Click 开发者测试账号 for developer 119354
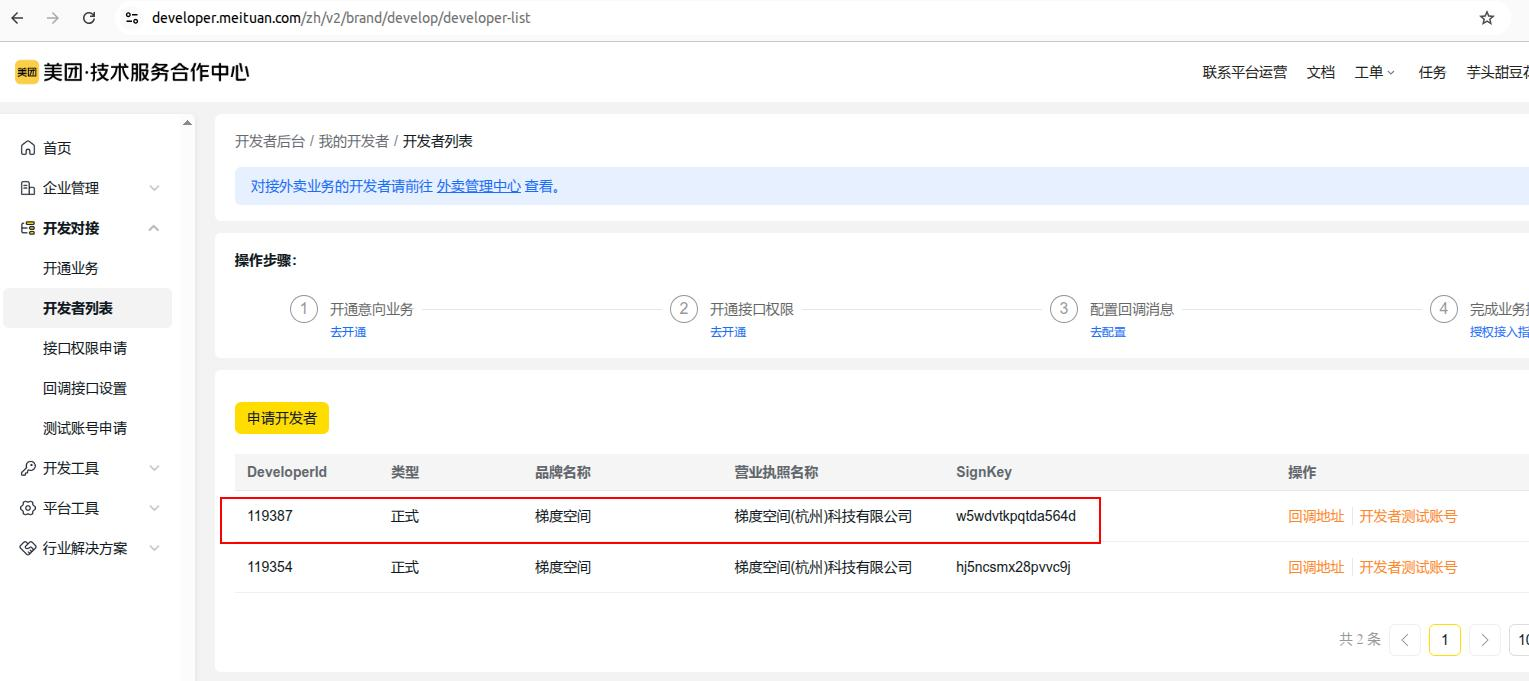Image resolution: width=1529 pixels, height=681 pixels. [1407, 567]
